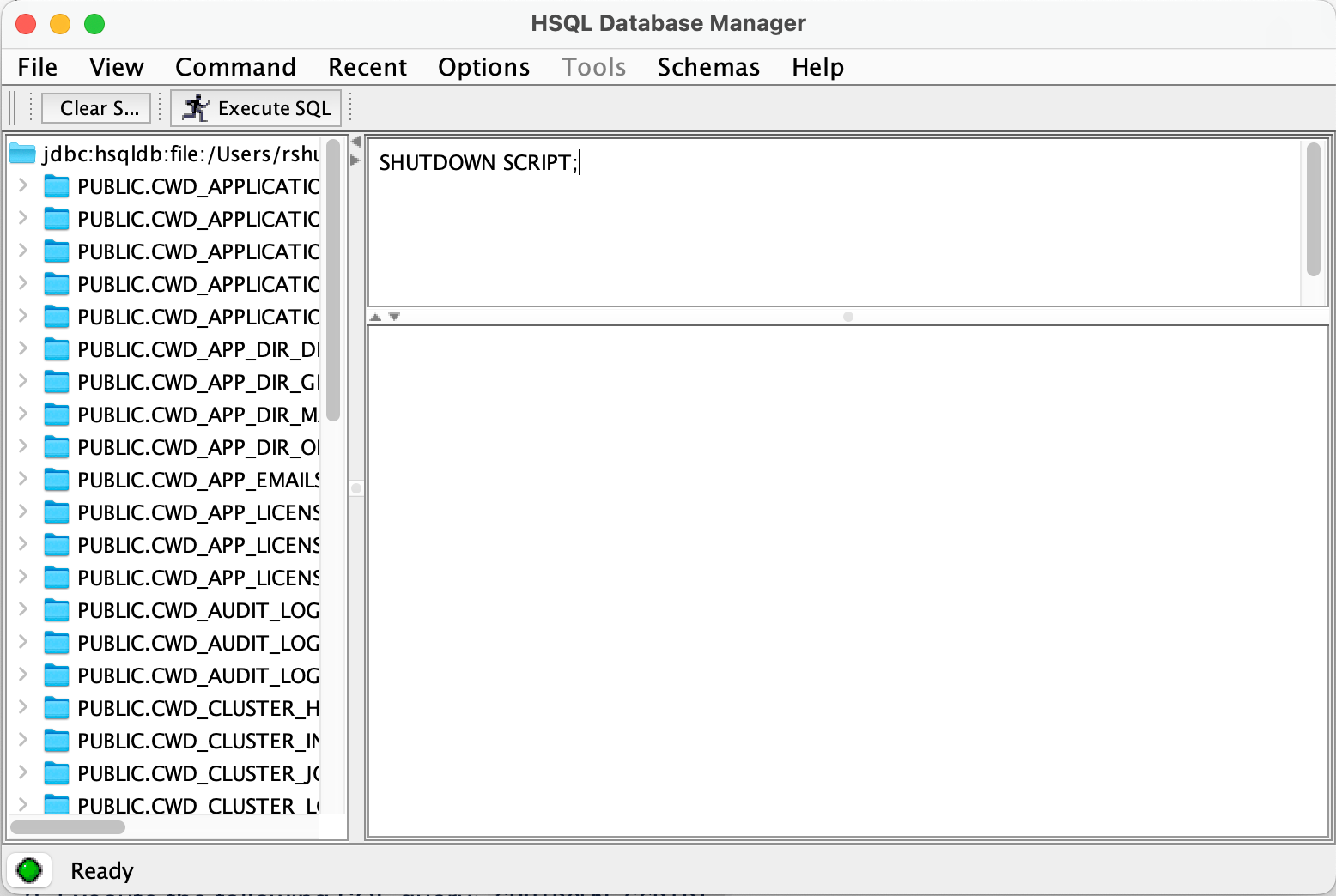Click the SQL editor vertical scrollbar

coord(1312,210)
